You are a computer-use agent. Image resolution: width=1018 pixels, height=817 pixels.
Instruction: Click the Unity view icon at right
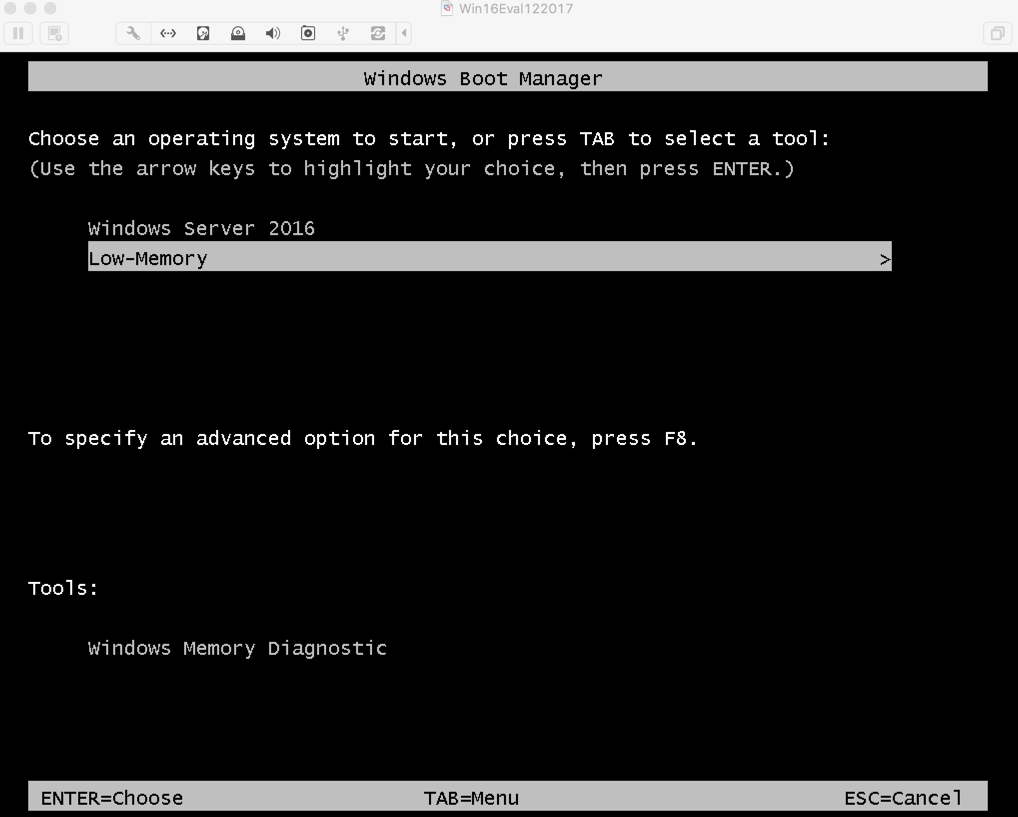(997, 33)
